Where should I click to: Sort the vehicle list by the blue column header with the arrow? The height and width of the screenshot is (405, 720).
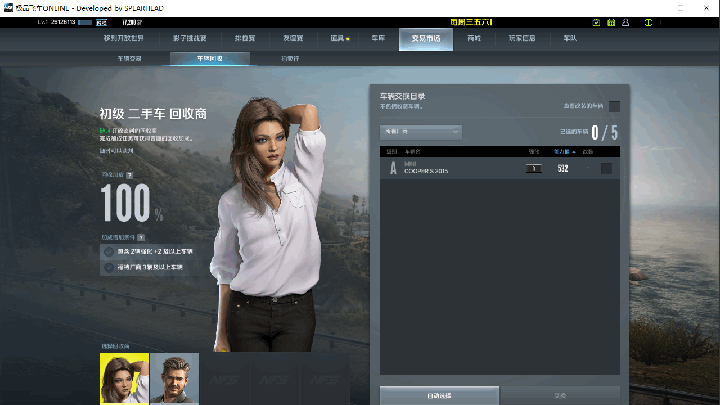point(564,152)
